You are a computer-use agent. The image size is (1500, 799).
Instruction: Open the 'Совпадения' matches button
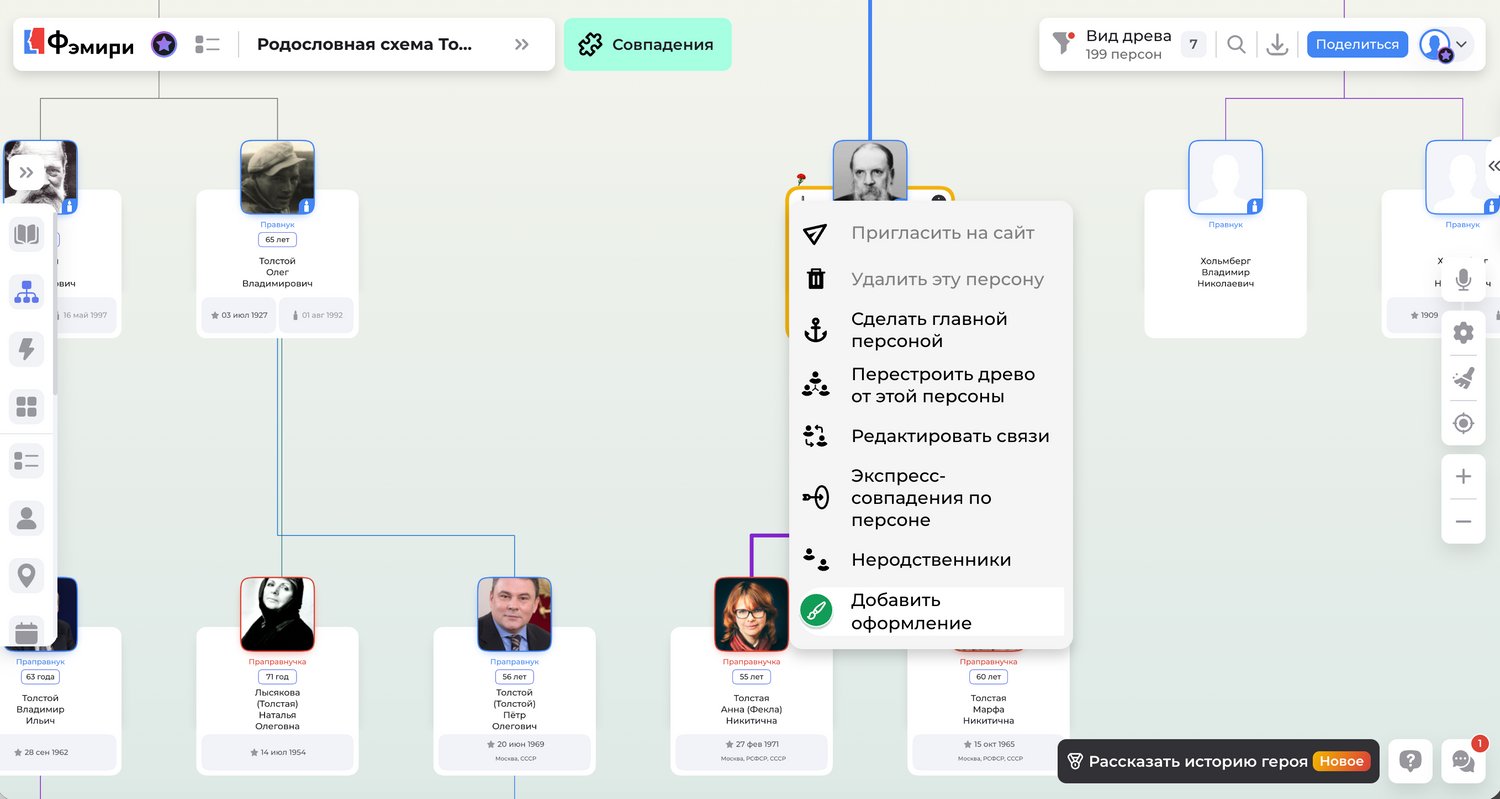click(647, 45)
